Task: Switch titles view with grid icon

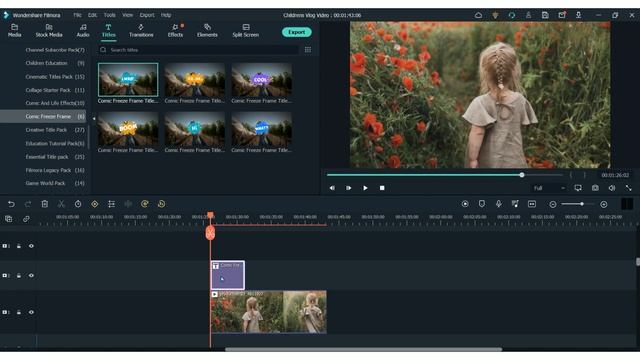Action: tap(308, 50)
